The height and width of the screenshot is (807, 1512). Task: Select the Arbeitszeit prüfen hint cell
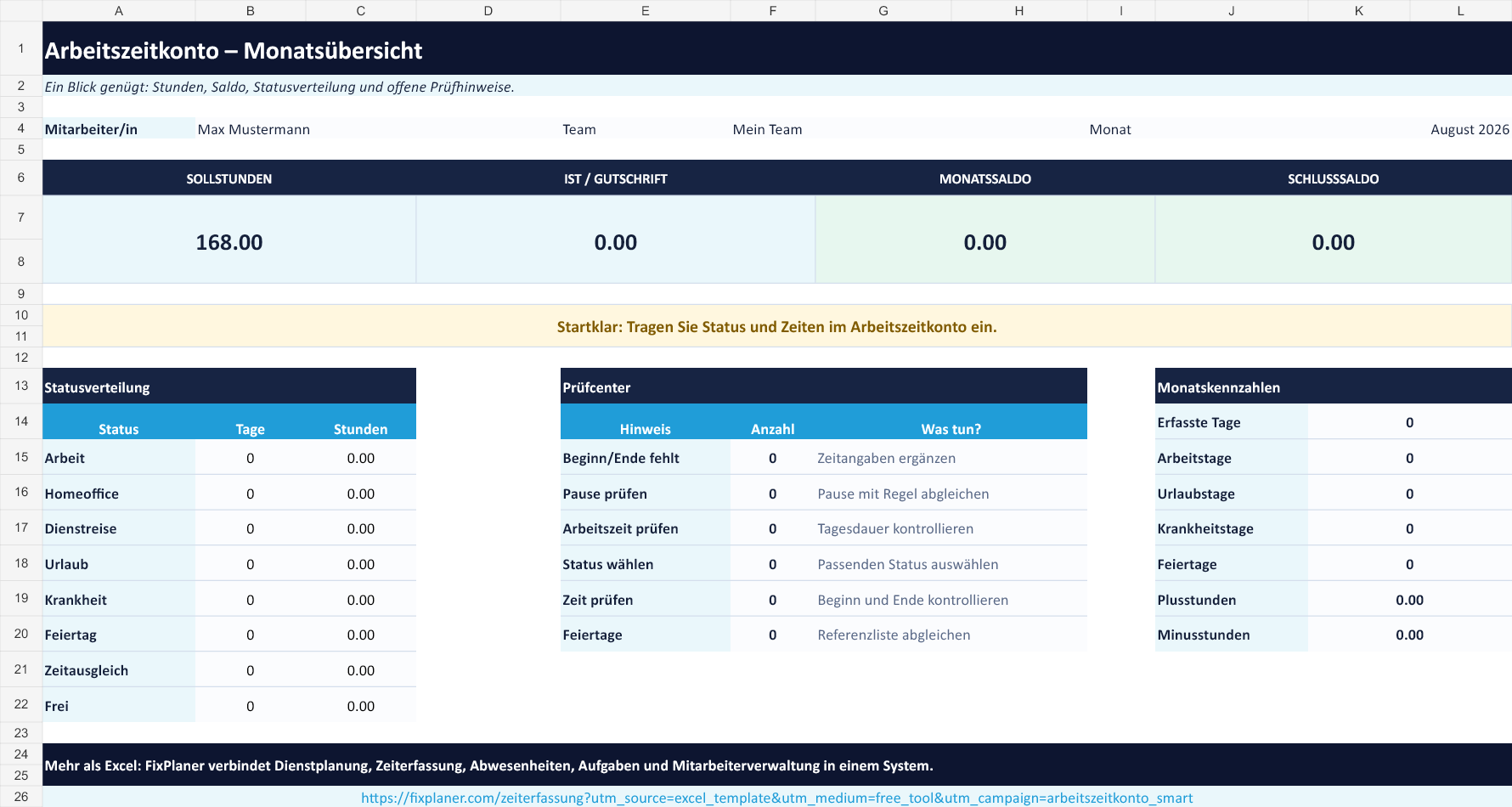pos(646,528)
